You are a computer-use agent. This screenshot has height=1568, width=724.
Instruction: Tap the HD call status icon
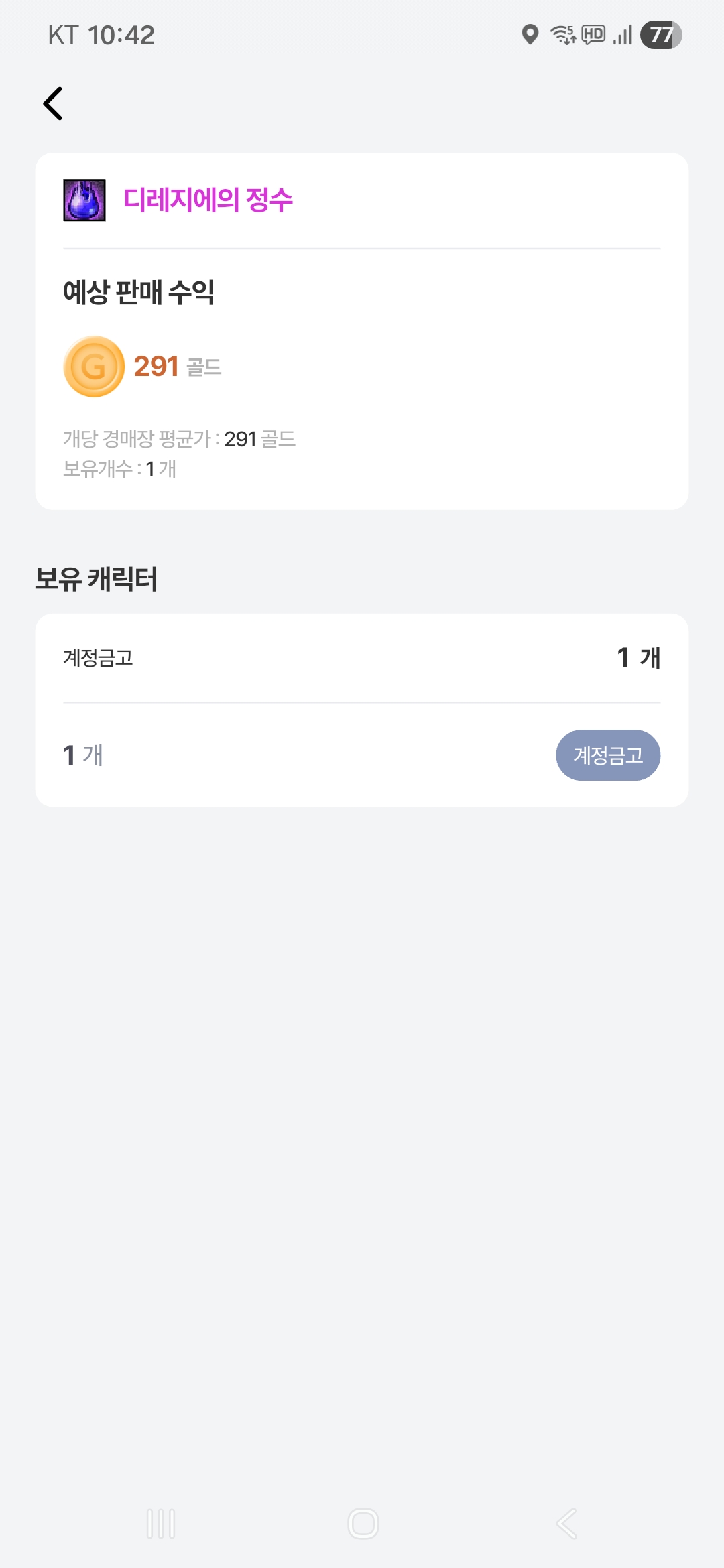(x=593, y=34)
